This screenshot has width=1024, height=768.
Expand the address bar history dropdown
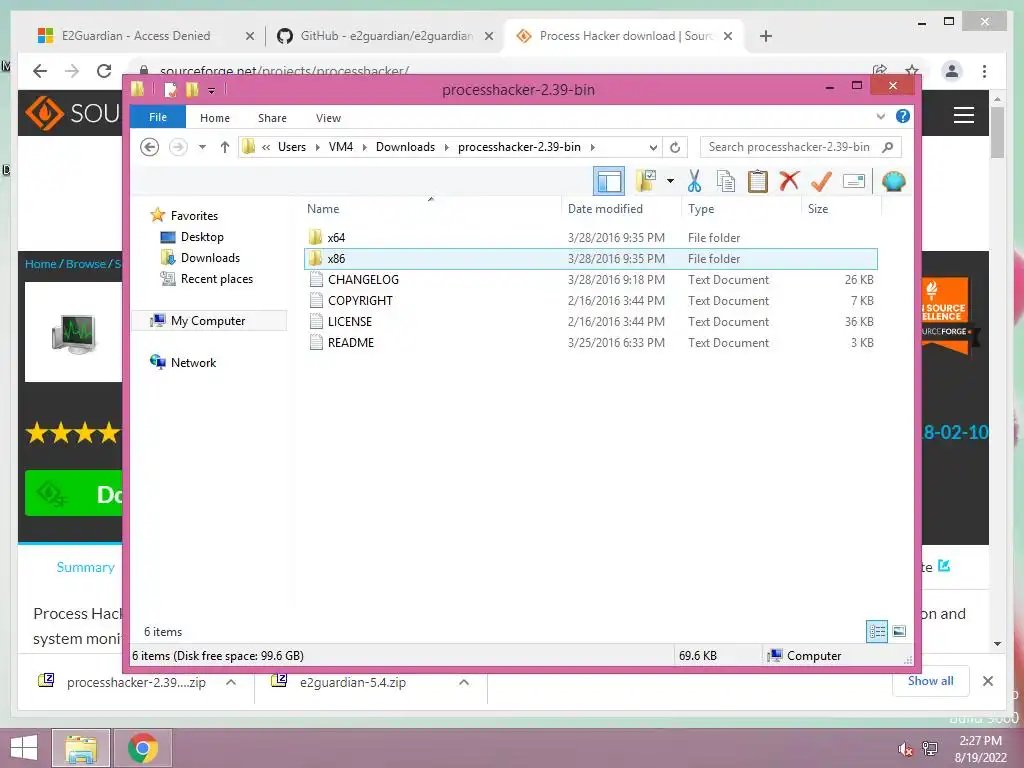tap(653, 148)
